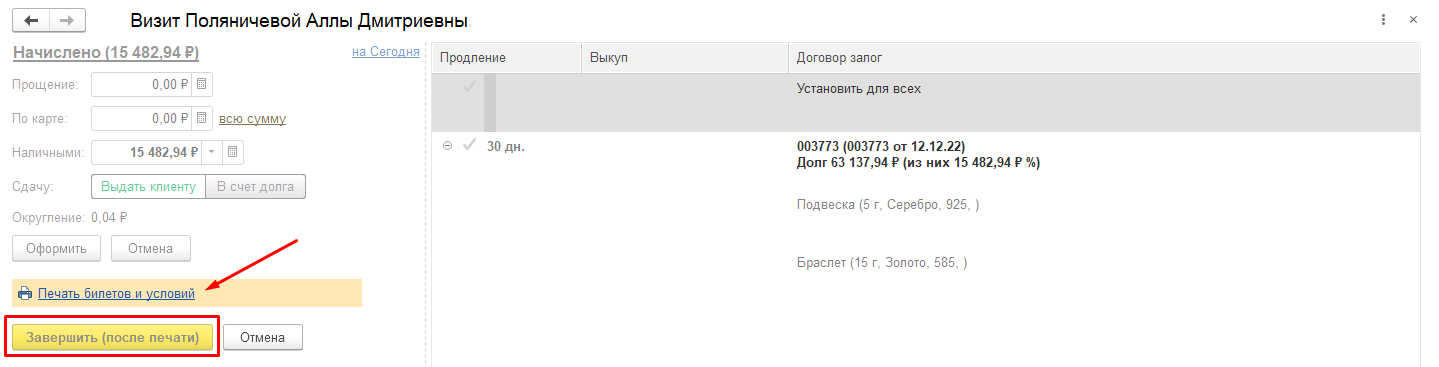Image resolution: width=1439 pixels, height=367 pixels.
Task: Open calculator for Наличными field
Action: 233,153
